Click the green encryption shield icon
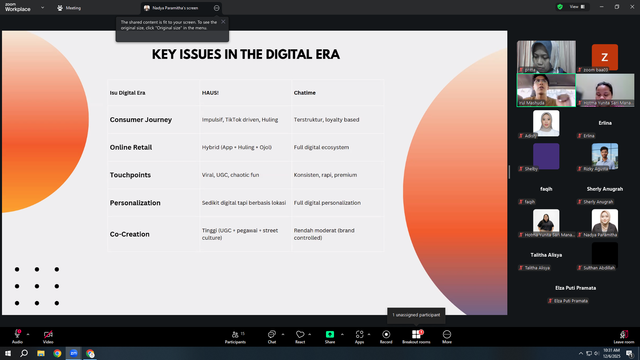Screen dimensions: 640x360 pyautogui.click(x=560, y=7)
